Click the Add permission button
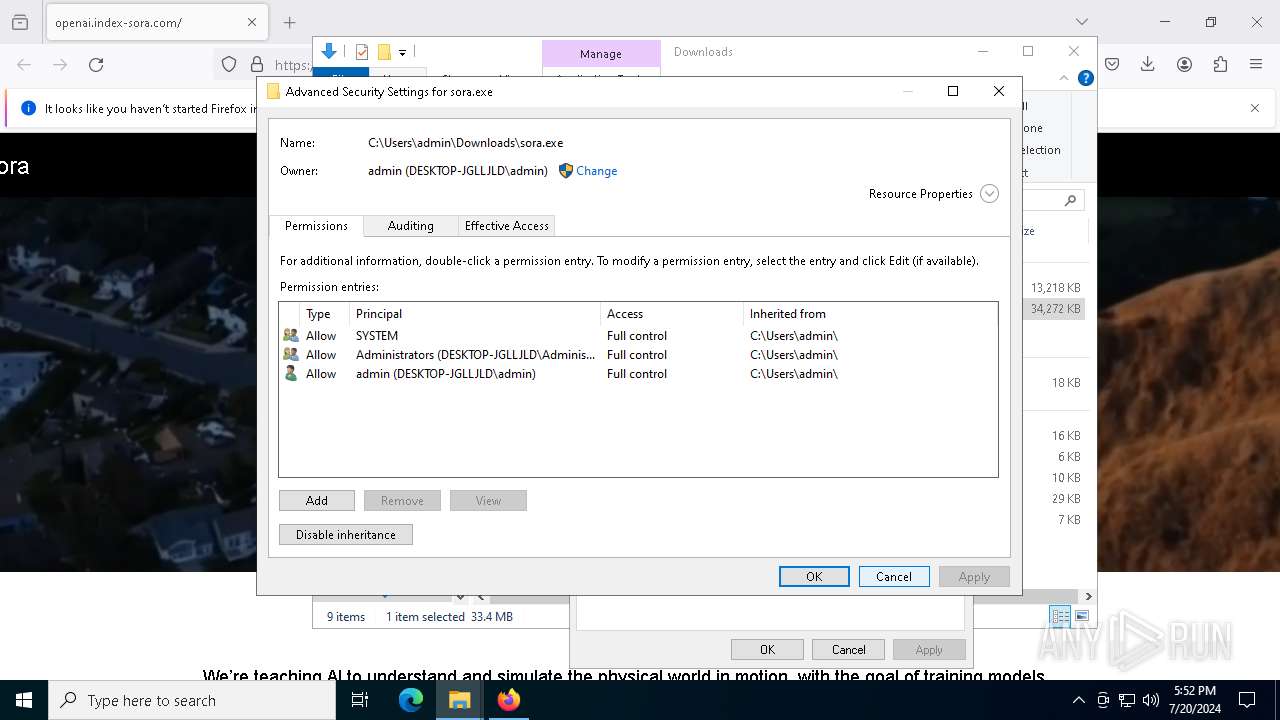 (317, 501)
